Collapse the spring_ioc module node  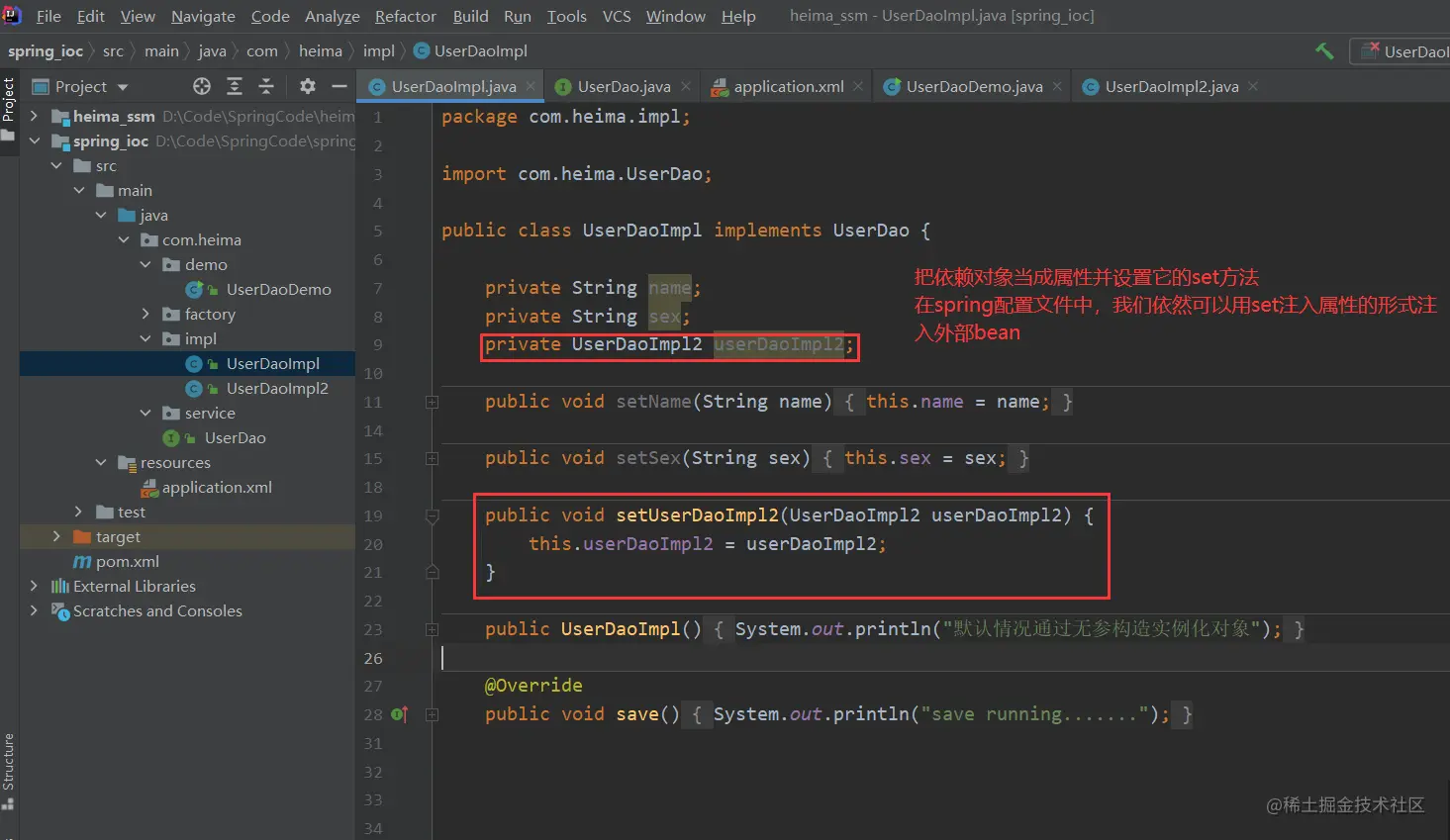tap(35, 140)
